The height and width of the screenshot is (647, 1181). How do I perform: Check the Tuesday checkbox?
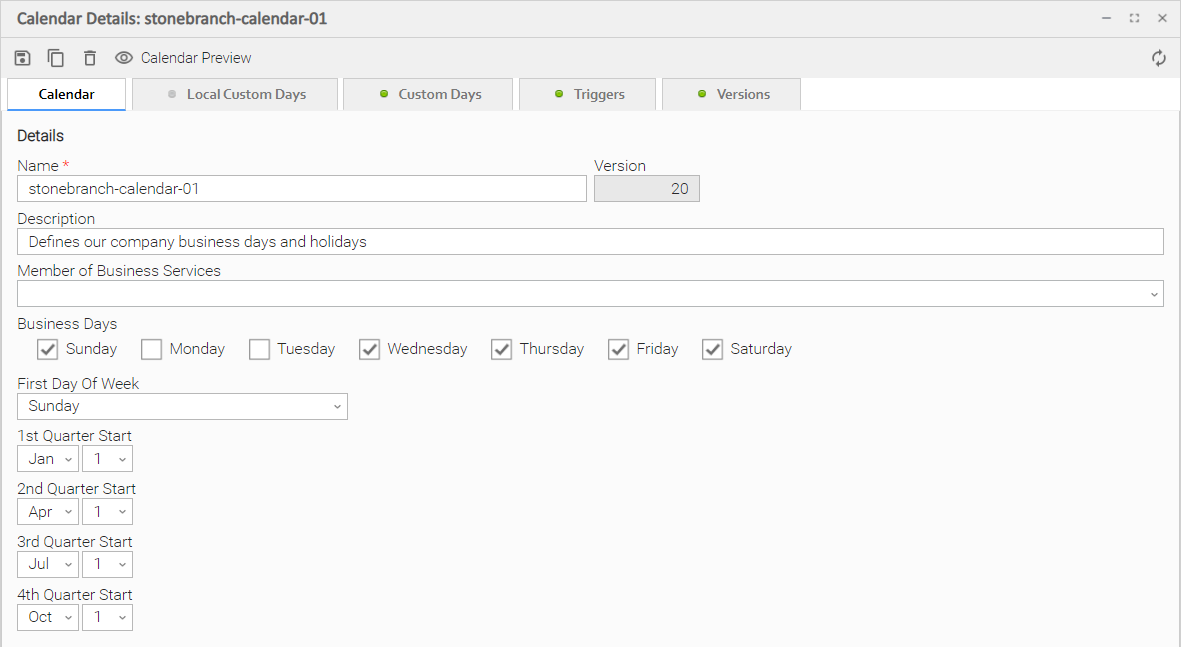tap(260, 349)
